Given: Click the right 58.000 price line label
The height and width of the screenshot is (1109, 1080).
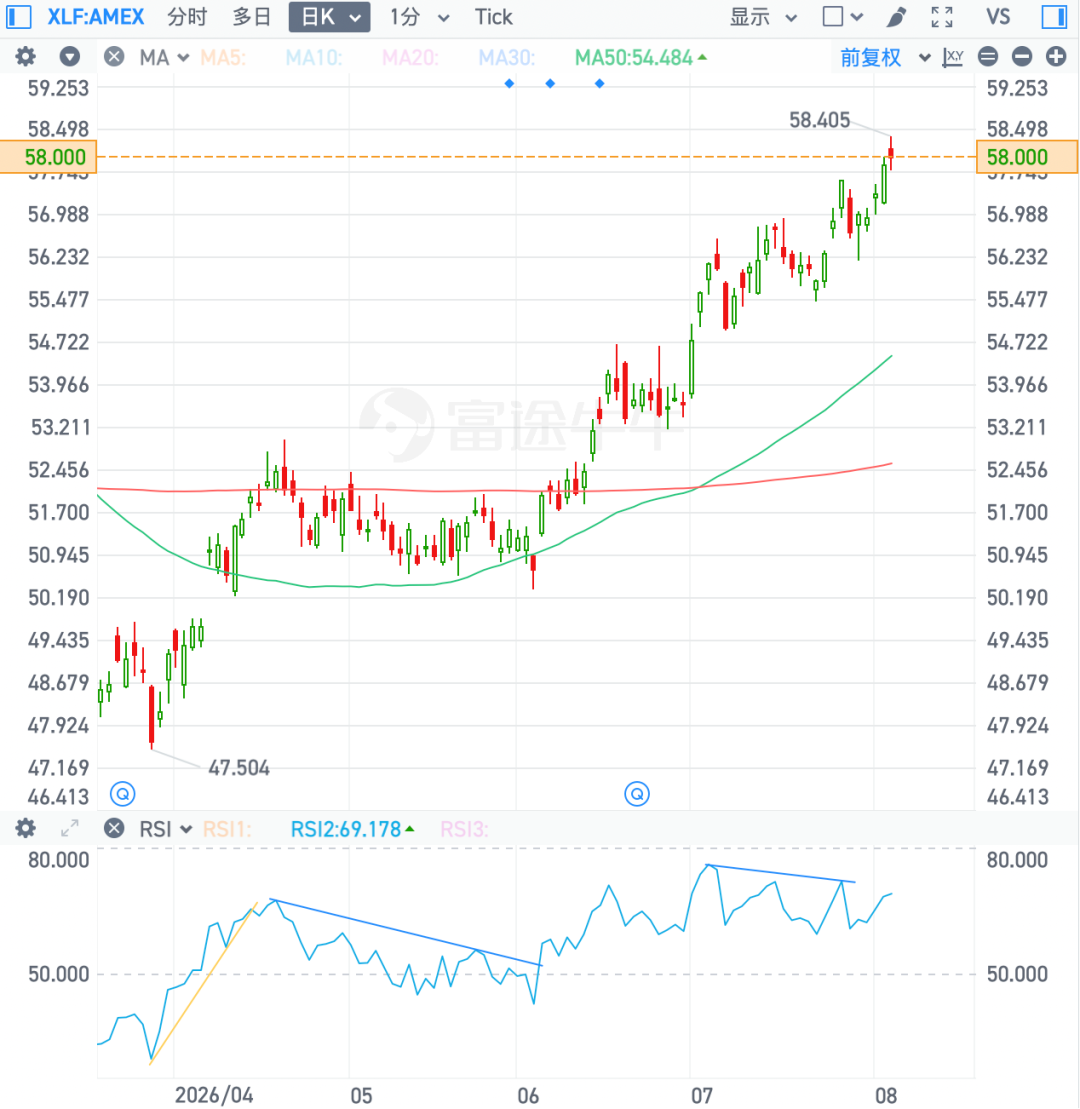Looking at the screenshot, I should coord(1027,156).
